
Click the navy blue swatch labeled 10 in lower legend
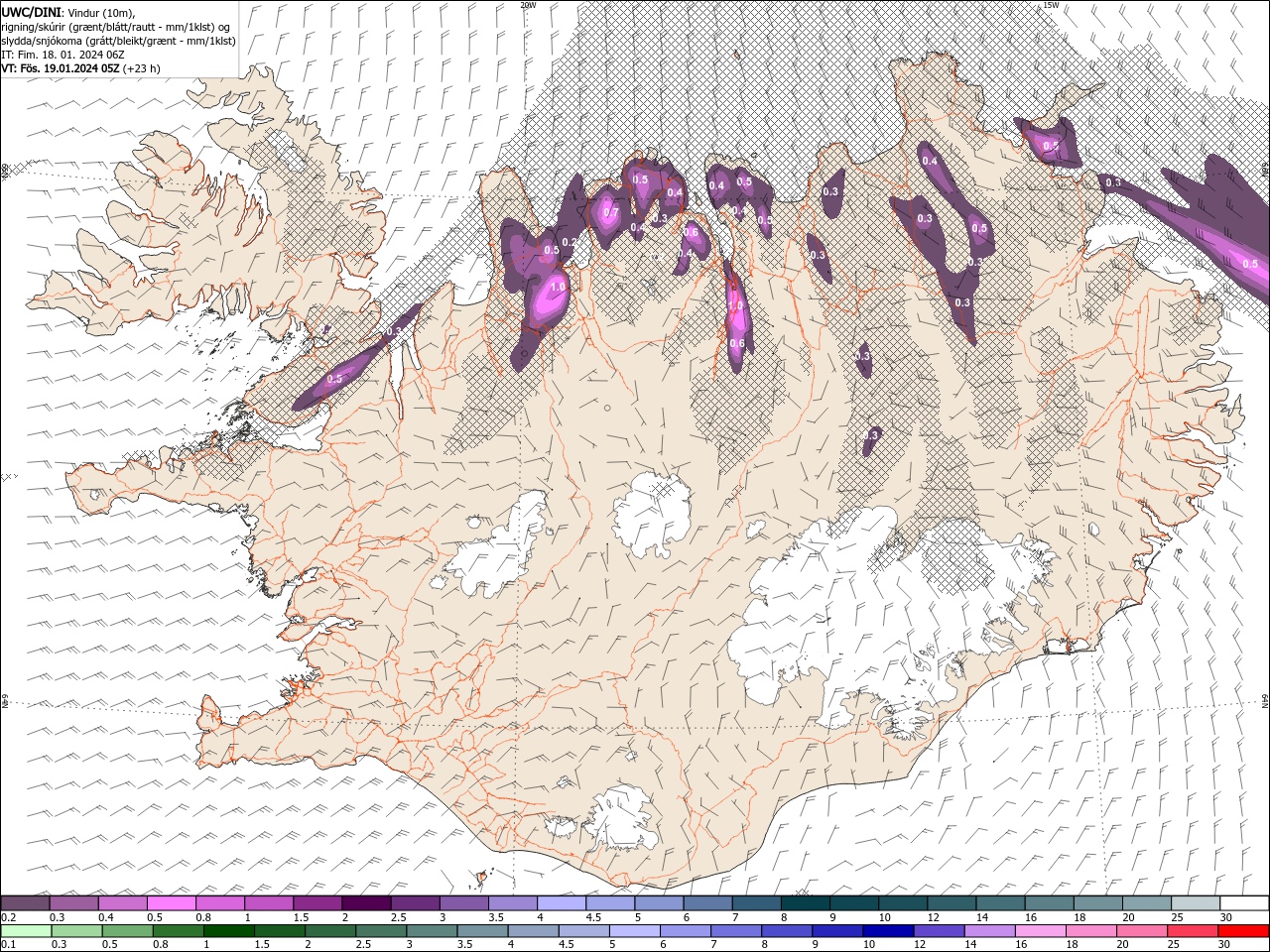[x=888, y=931]
